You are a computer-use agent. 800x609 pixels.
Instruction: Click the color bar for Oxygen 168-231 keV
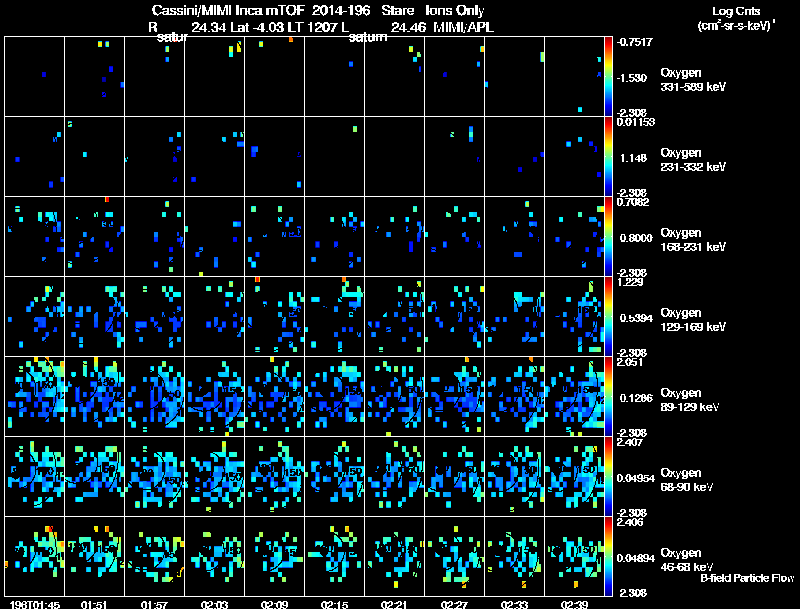(609, 237)
